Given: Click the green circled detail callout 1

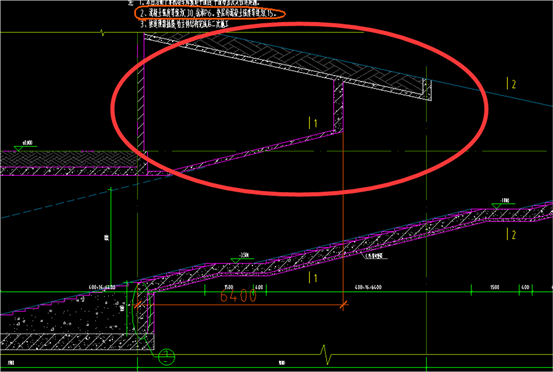Looking at the screenshot, I should (166, 356).
